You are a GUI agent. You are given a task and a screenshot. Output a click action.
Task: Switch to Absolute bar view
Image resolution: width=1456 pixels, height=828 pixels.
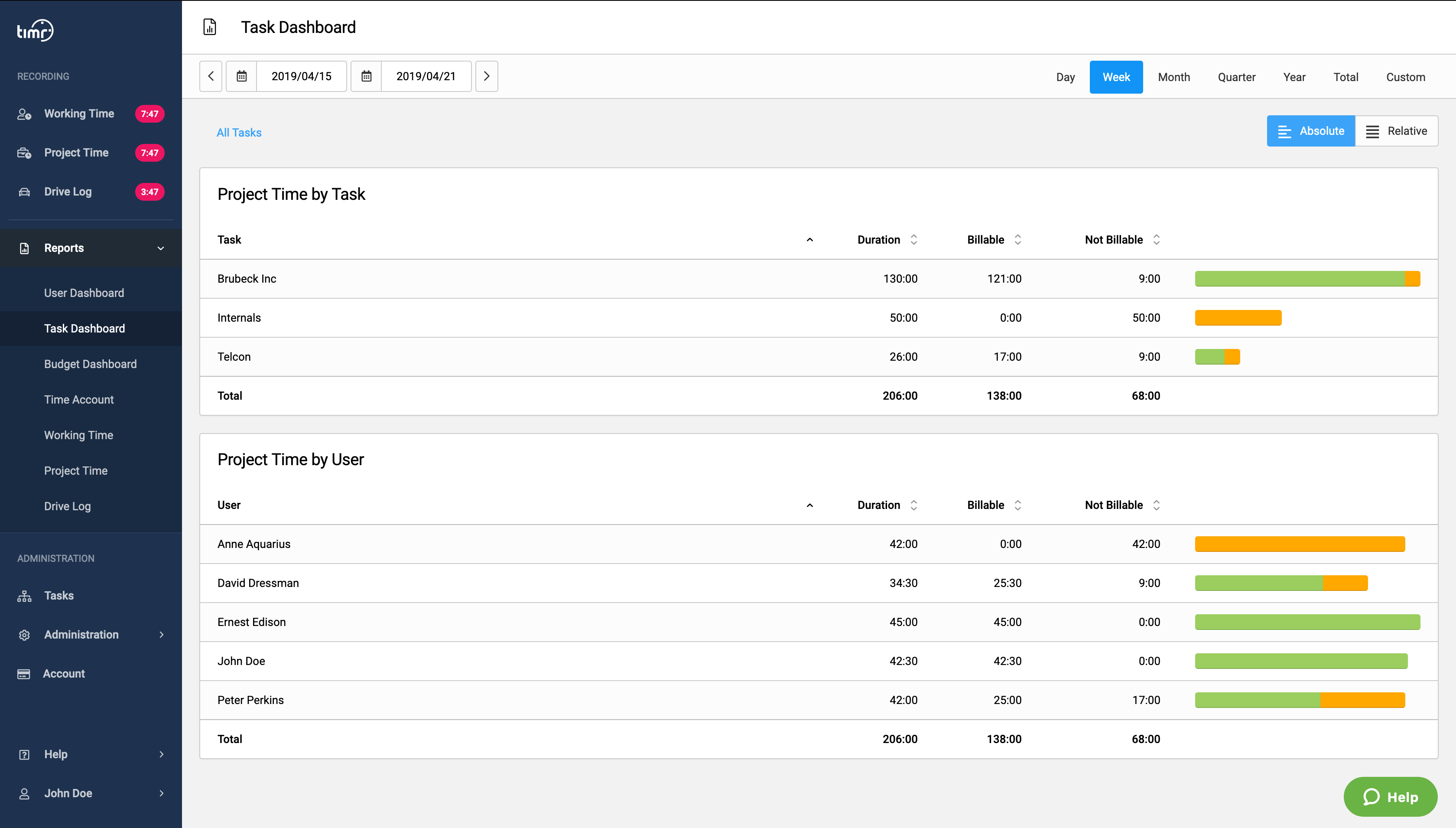tap(1310, 131)
